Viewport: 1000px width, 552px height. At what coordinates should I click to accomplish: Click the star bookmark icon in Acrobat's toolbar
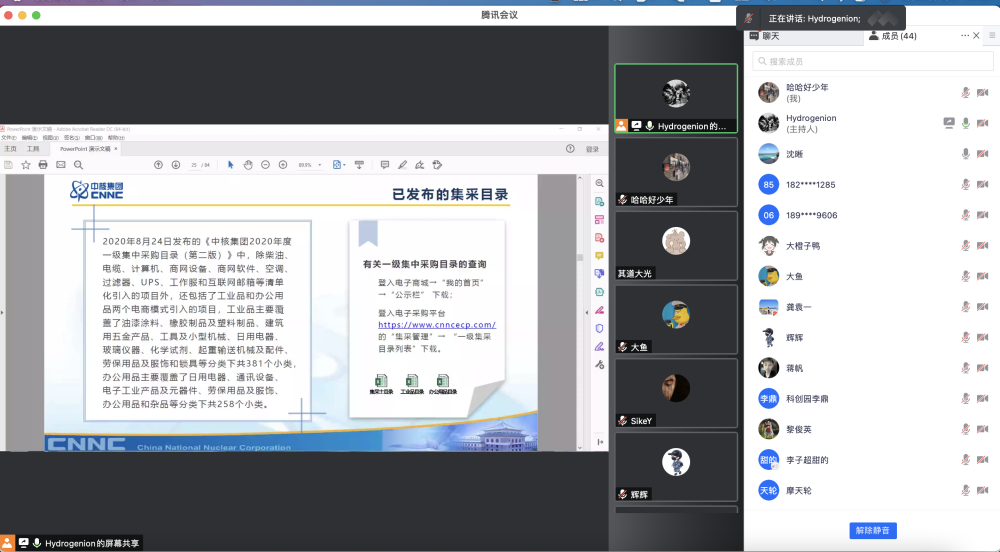[x=26, y=165]
